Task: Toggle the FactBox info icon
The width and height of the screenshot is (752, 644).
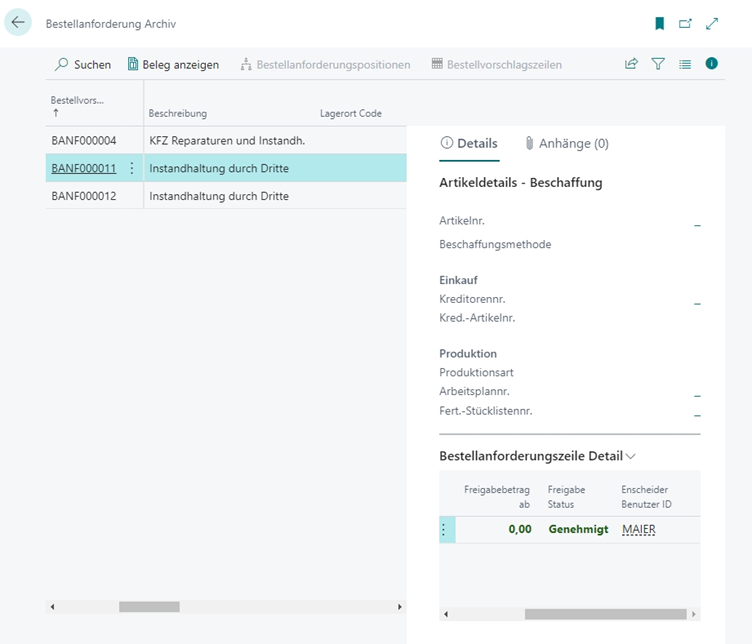Action: tap(712, 64)
